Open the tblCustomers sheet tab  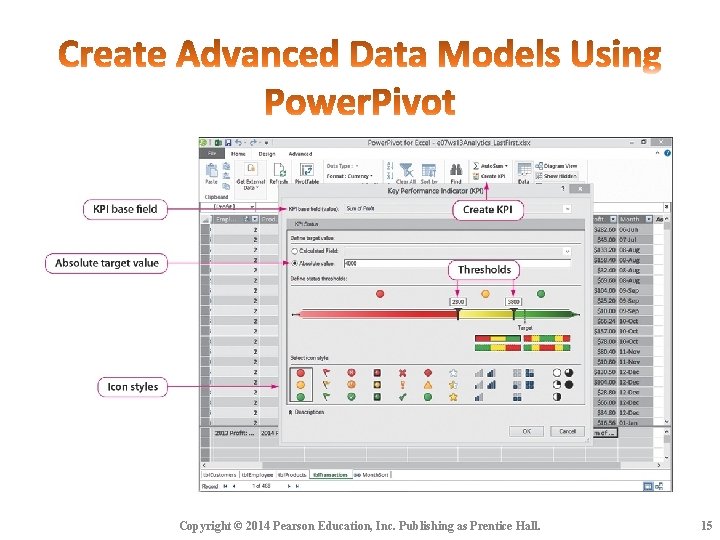(x=219, y=475)
